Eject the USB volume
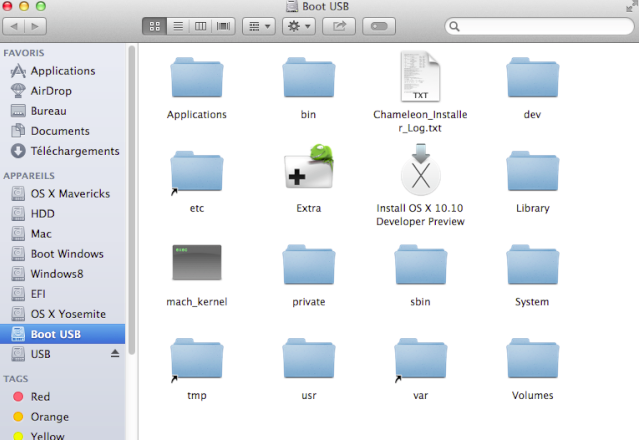 tap(115, 353)
